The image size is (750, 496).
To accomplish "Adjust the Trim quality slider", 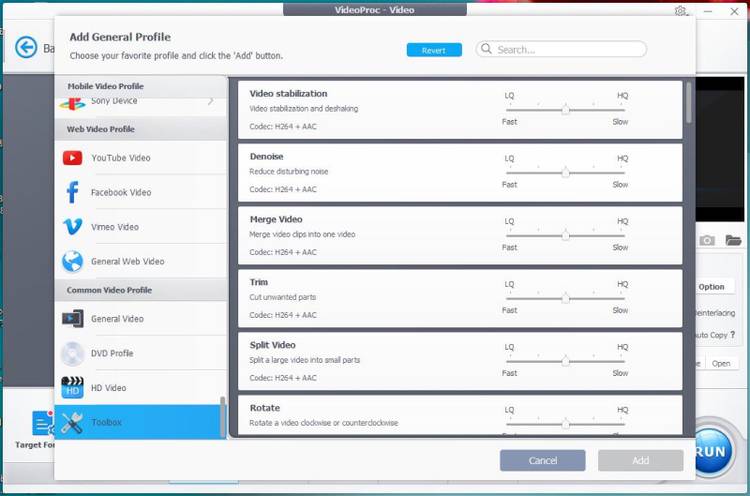I will point(565,298).
